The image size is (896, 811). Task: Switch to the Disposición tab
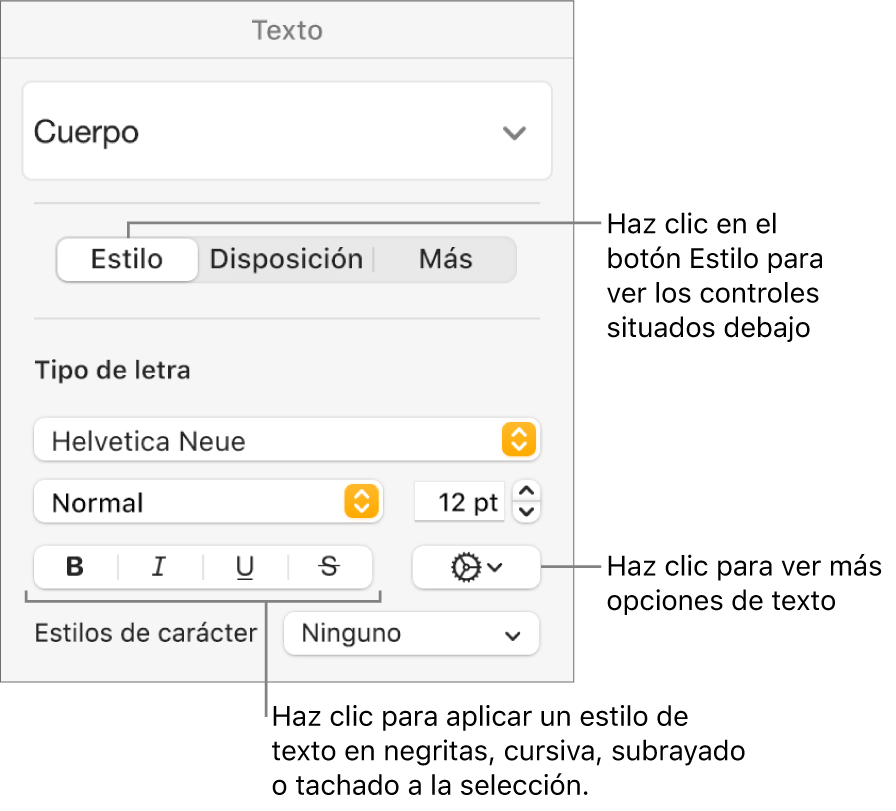pyautogui.click(x=286, y=259)
